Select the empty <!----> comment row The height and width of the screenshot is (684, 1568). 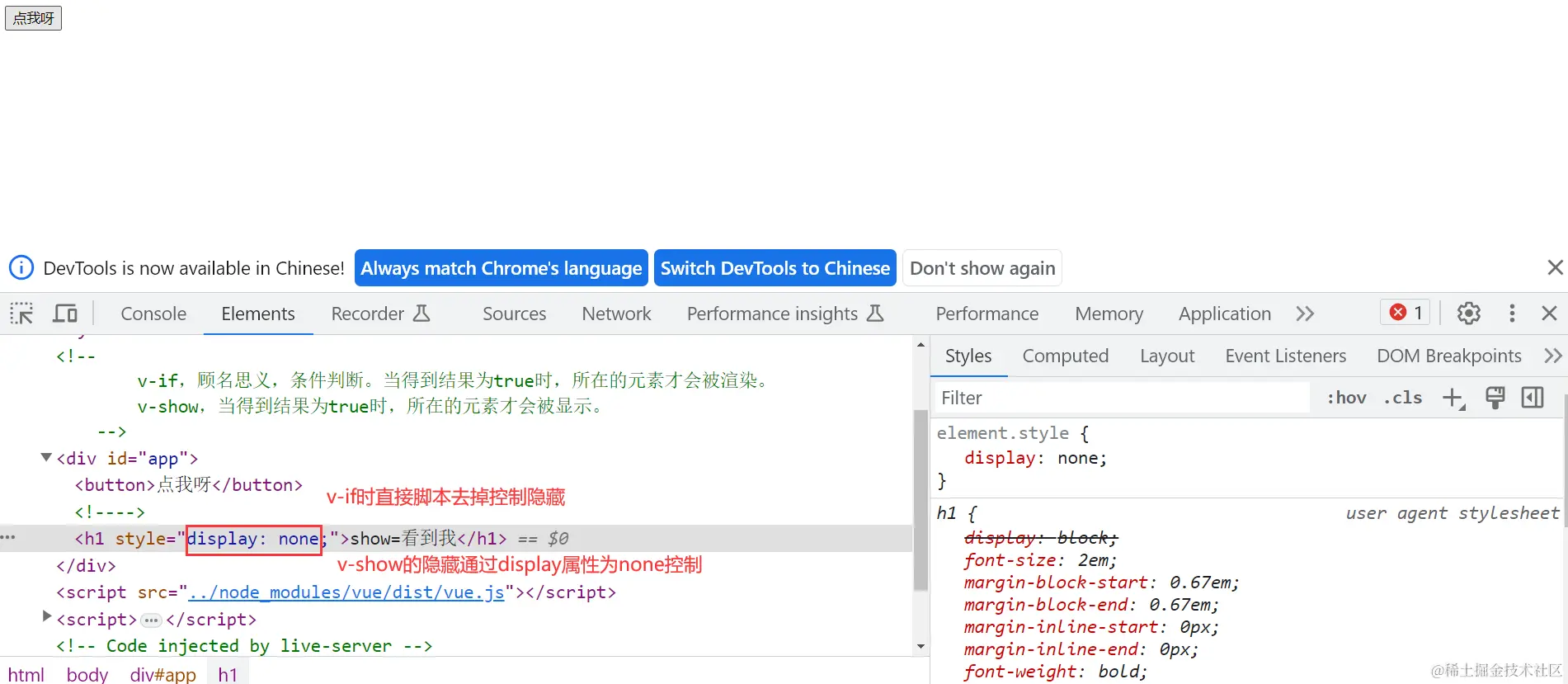(110, 512)
